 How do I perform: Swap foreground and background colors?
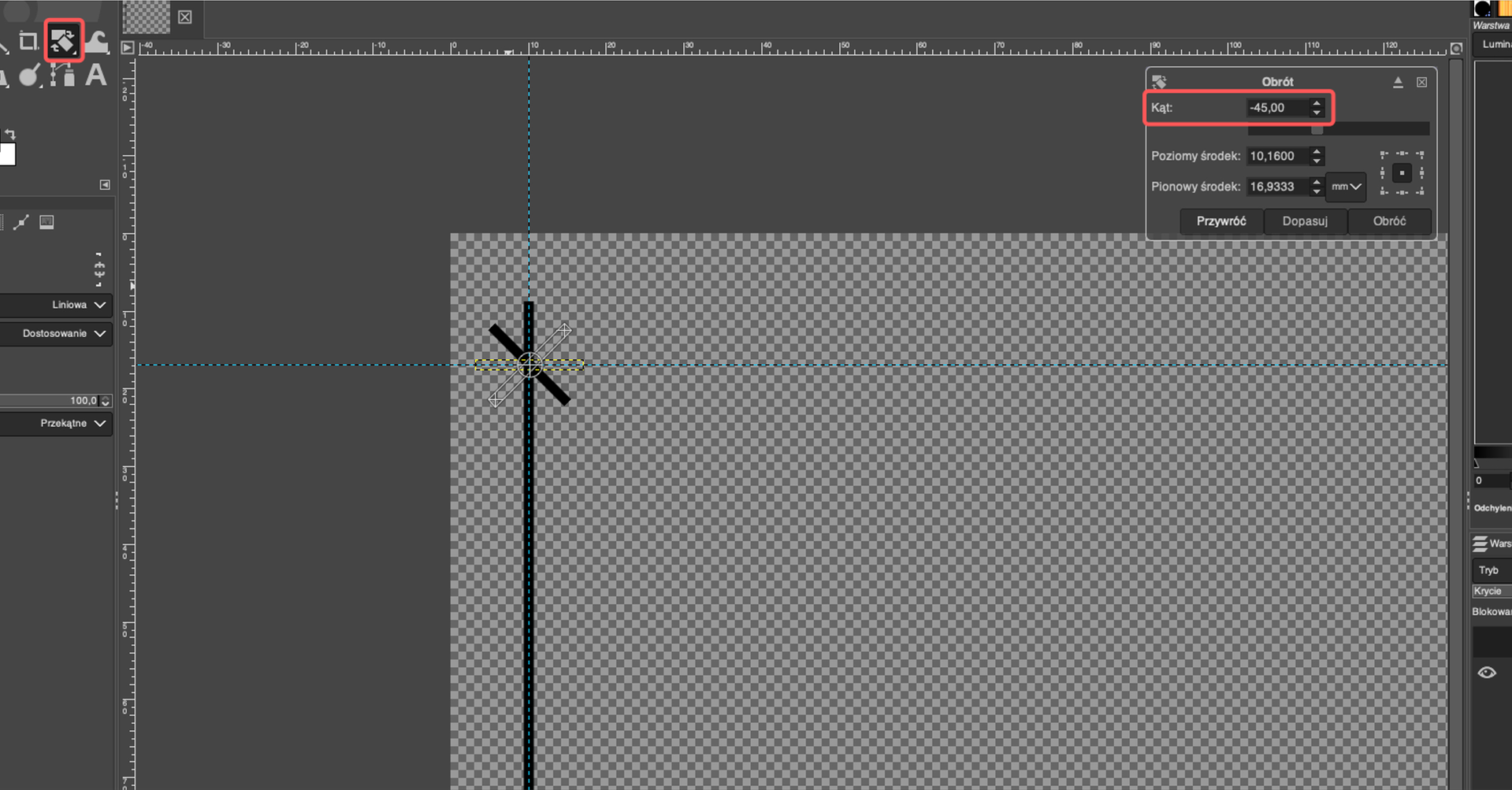(10, 135)
